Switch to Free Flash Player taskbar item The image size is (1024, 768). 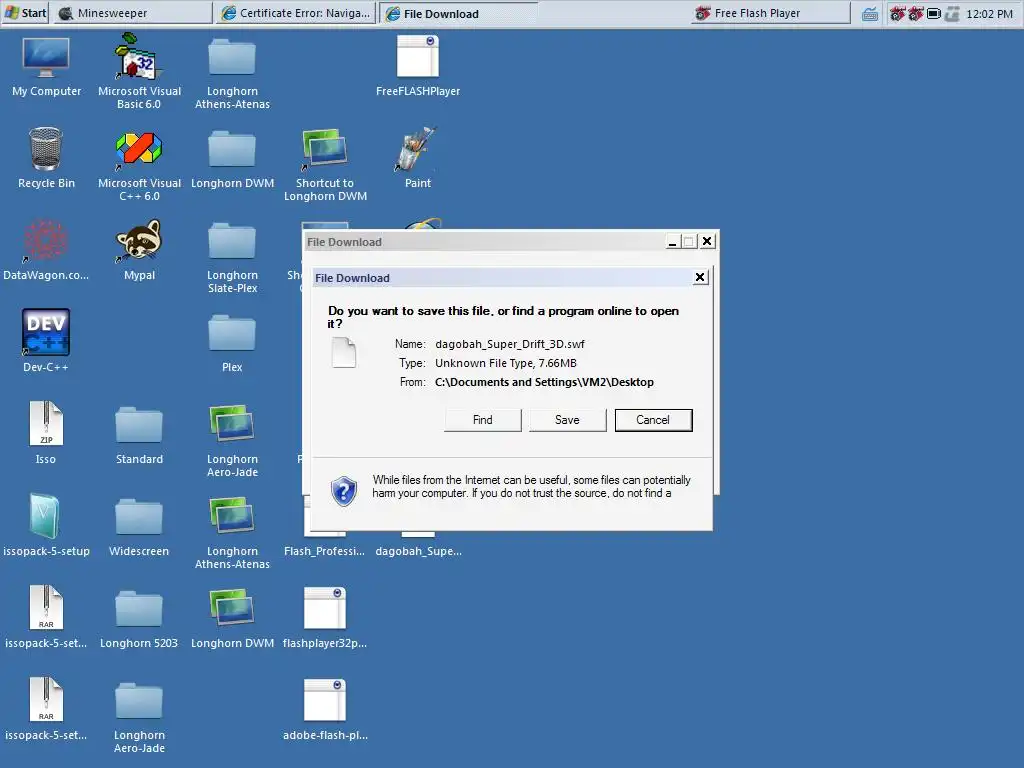tap(771, 13)
